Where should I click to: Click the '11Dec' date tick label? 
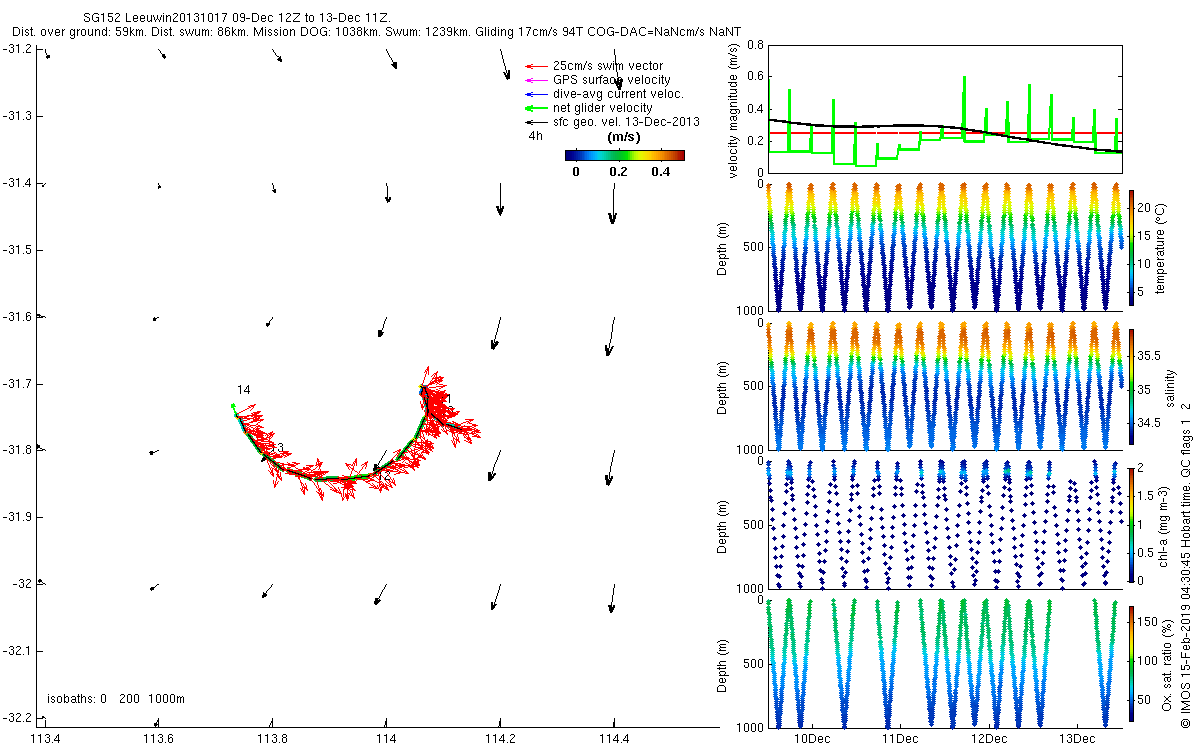[x=899, y=740]
